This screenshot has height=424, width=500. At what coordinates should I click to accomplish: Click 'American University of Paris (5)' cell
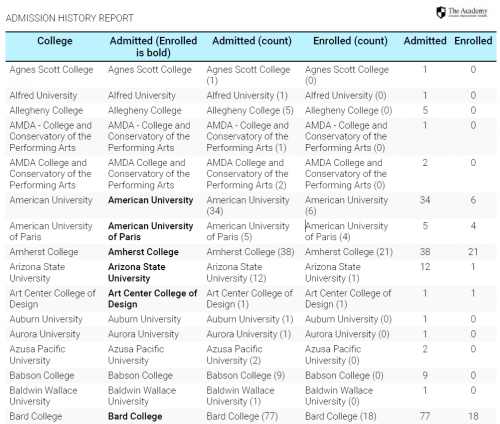pyautogui.click(x=248, y=231)
